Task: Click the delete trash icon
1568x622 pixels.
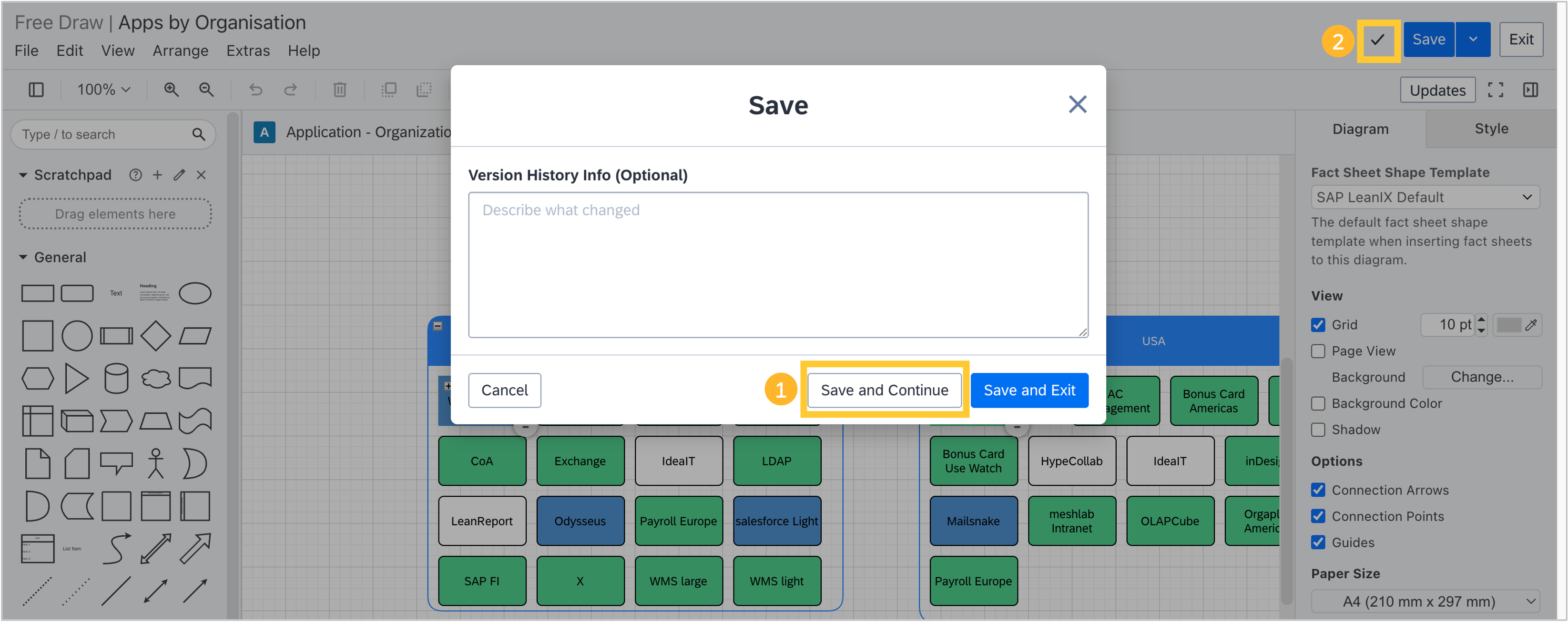Action: pos(340,90)
